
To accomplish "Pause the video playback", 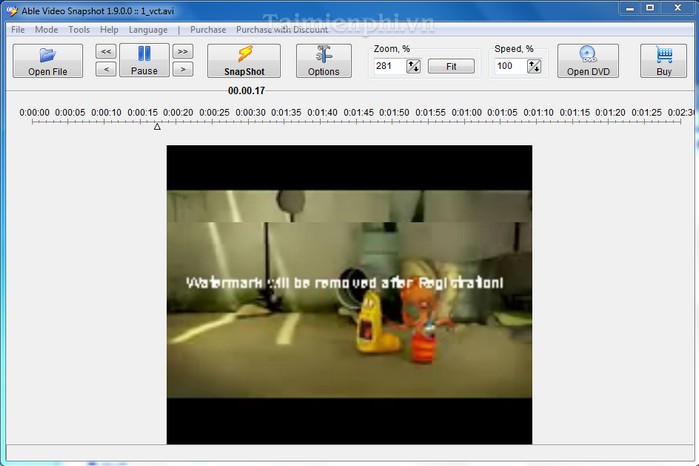I will click(144, 60).
